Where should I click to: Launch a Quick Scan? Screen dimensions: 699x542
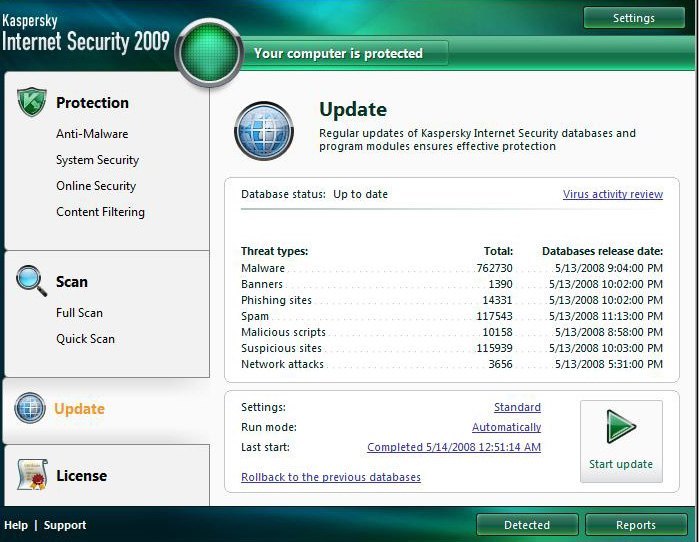[x=85, y=339]
